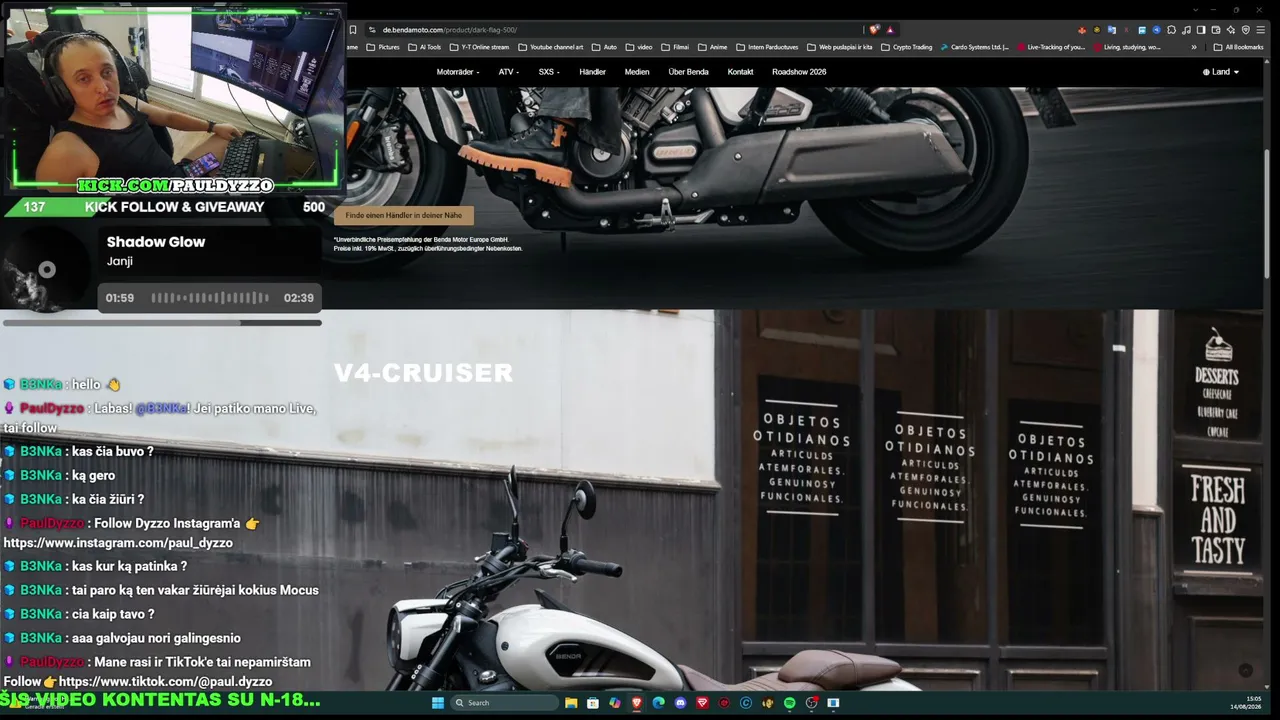Open the Brave Shields lion icon
Screen dimensions: 1280x720
875,30
